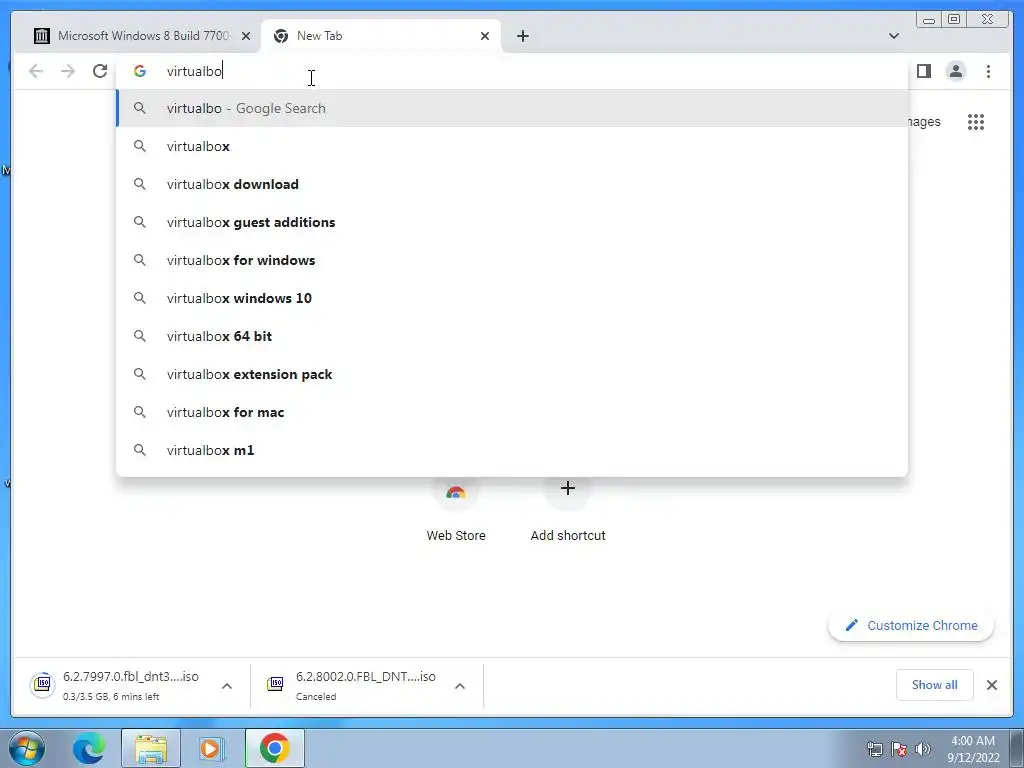Select the New Tab tab
This screenshot has width=1024, height=768.
(x=381, y=36)
